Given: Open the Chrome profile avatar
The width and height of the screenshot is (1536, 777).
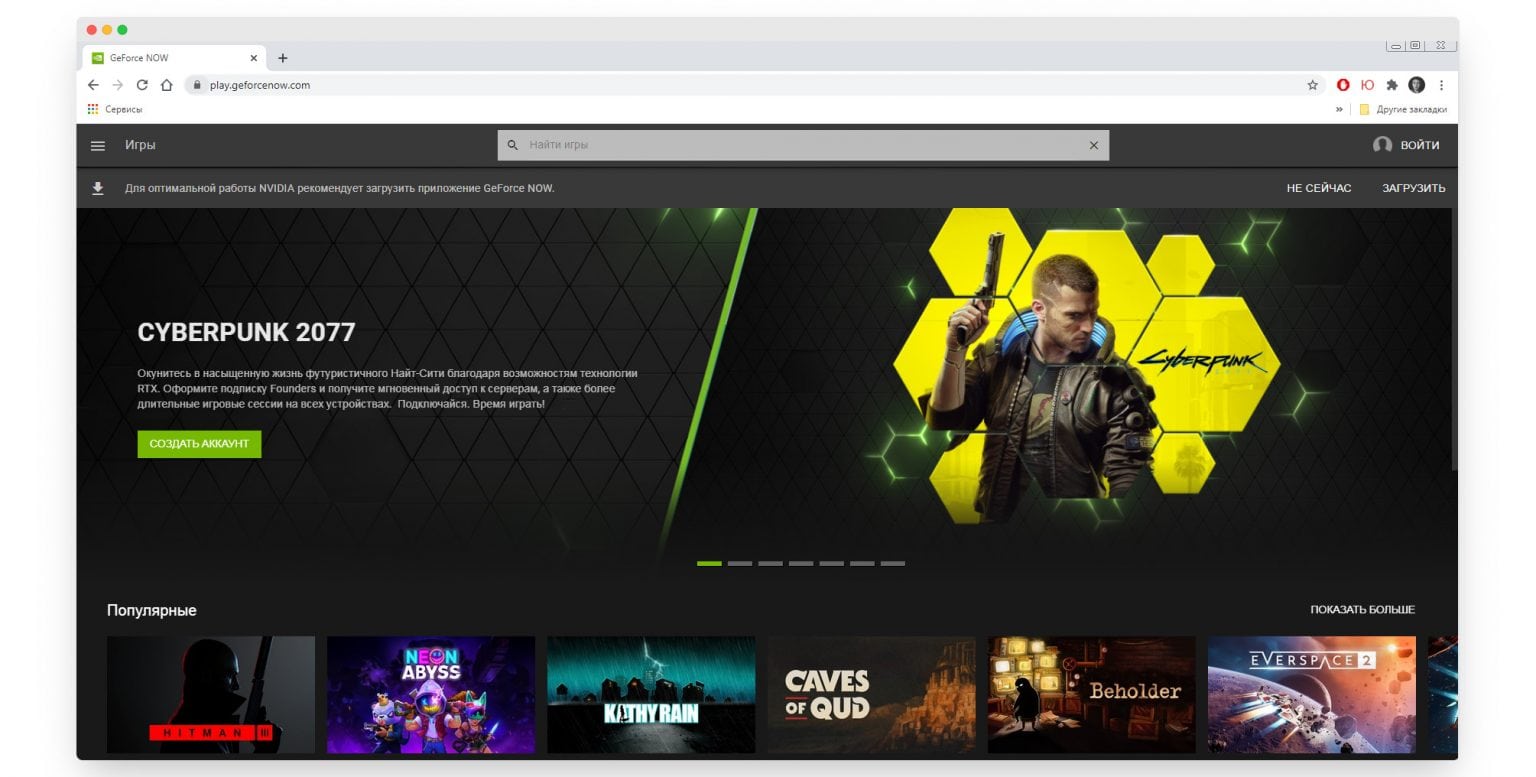Looking at the screenshot, I should (x=1416, y=85).
